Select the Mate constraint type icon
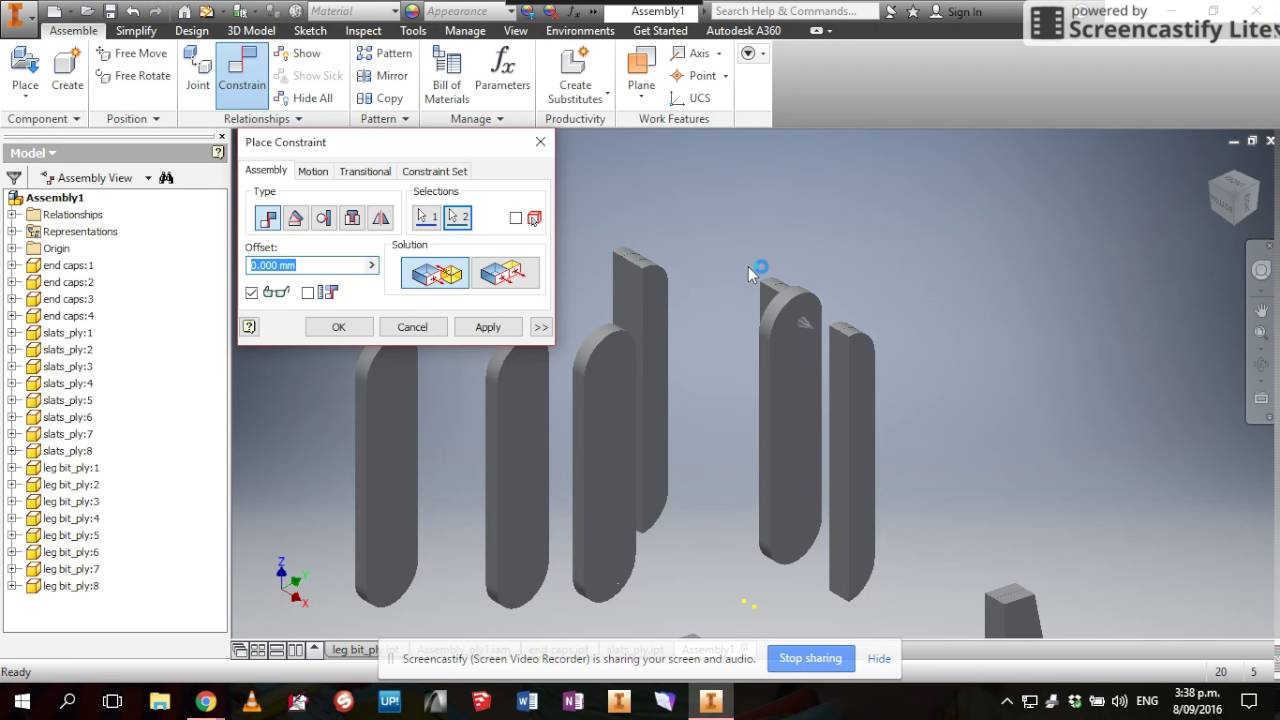1280x720 pixels. 267,217
